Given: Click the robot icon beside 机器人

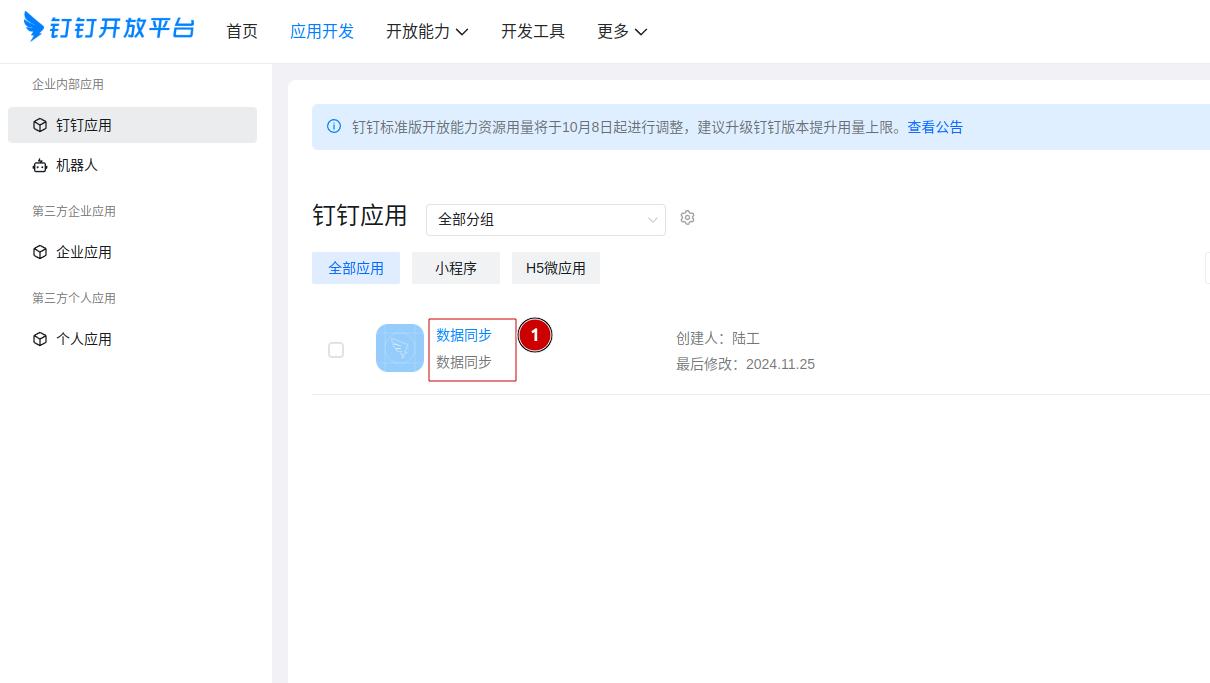Looking at the screenshot, I should click(40, 166).
